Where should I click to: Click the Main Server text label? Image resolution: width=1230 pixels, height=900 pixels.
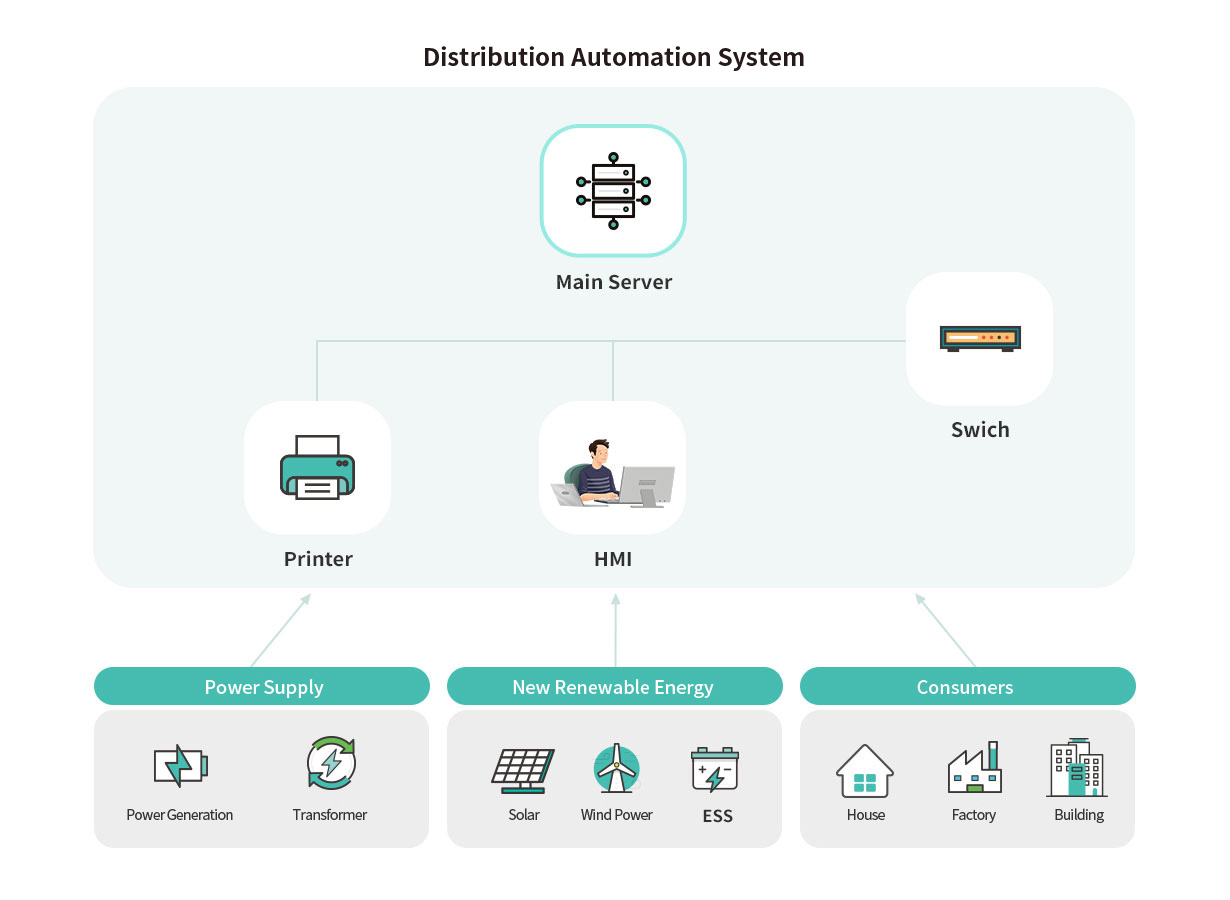tap(613, 282)
